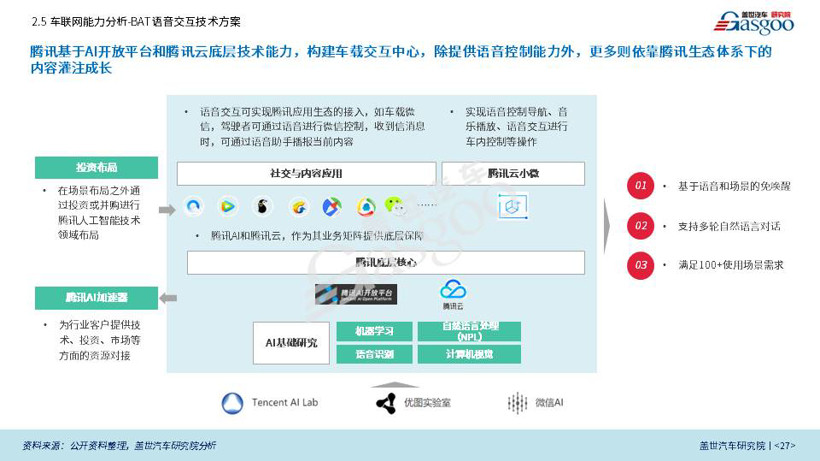This screenshot has width=820, height=461.
Task: Select the AI基础研究 white box
Action: (291, 343)
